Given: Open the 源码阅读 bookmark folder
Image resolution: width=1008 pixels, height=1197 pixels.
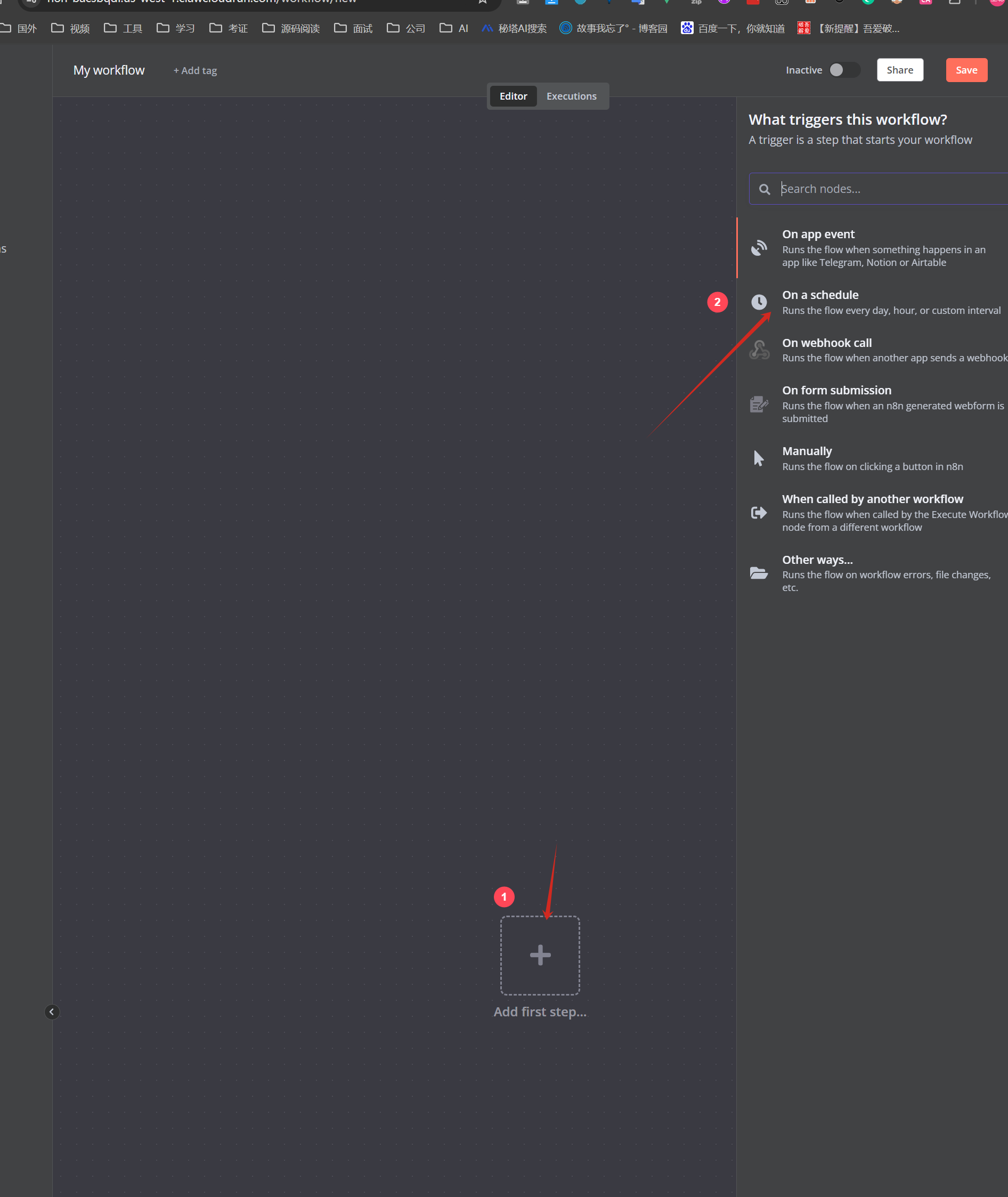Looking at the screenshot, I should (x=291, y=28).
